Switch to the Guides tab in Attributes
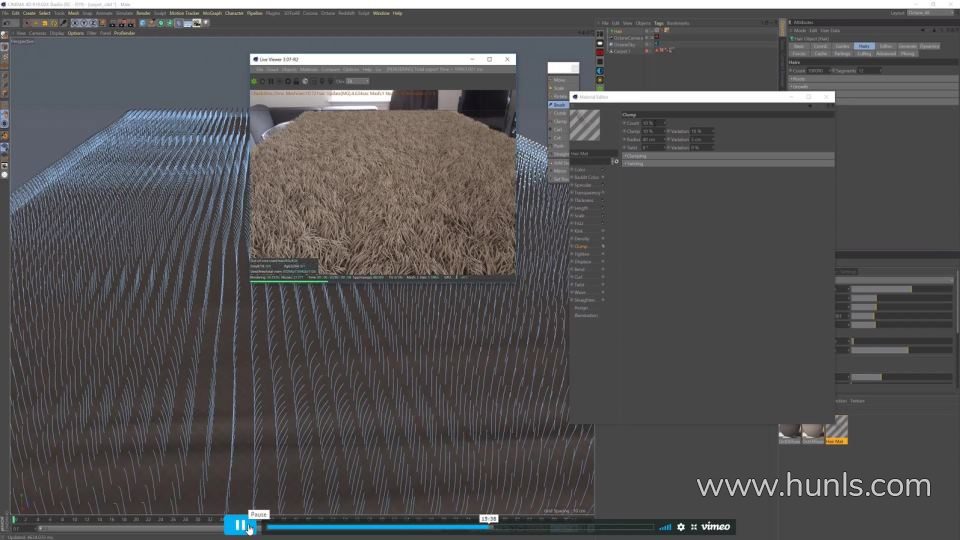960x540 pixels. [x=842, y=46]
